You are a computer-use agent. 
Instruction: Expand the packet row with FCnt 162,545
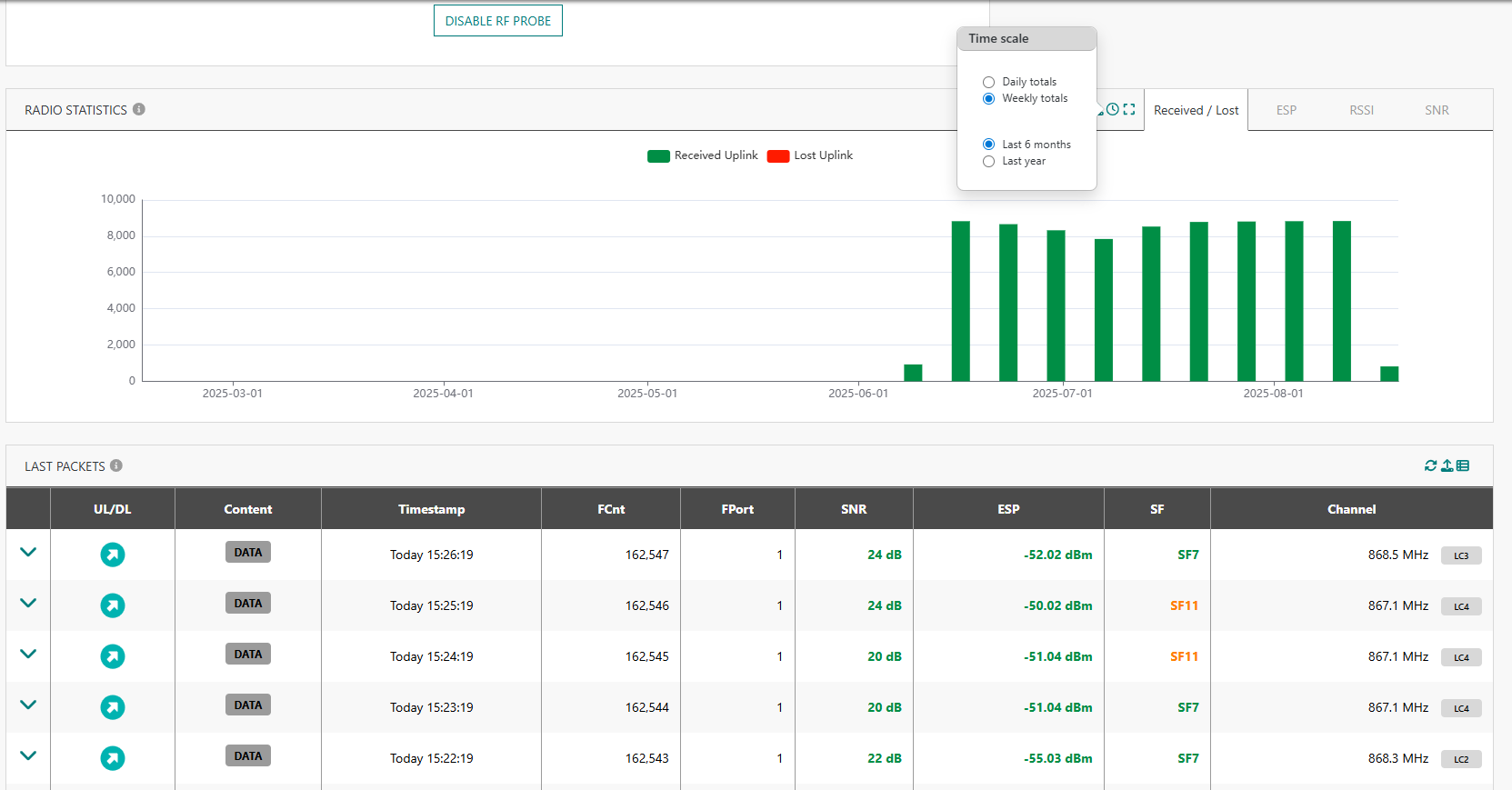[28, 655]
